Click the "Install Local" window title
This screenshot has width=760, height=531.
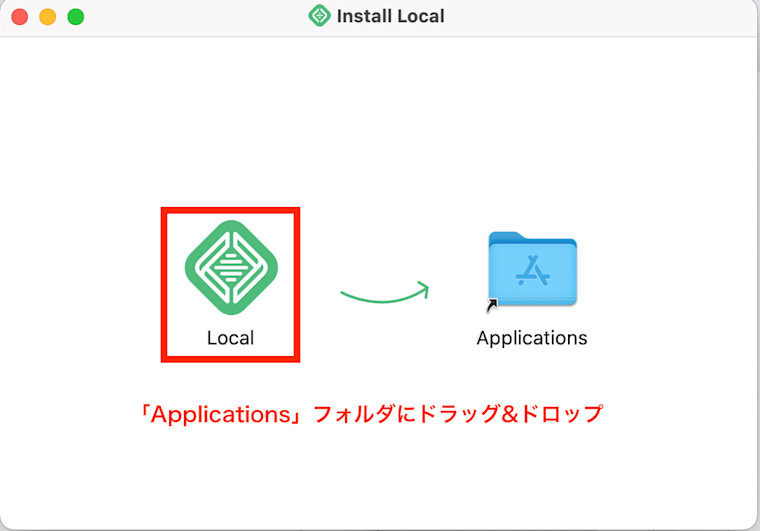click(390, 16)
